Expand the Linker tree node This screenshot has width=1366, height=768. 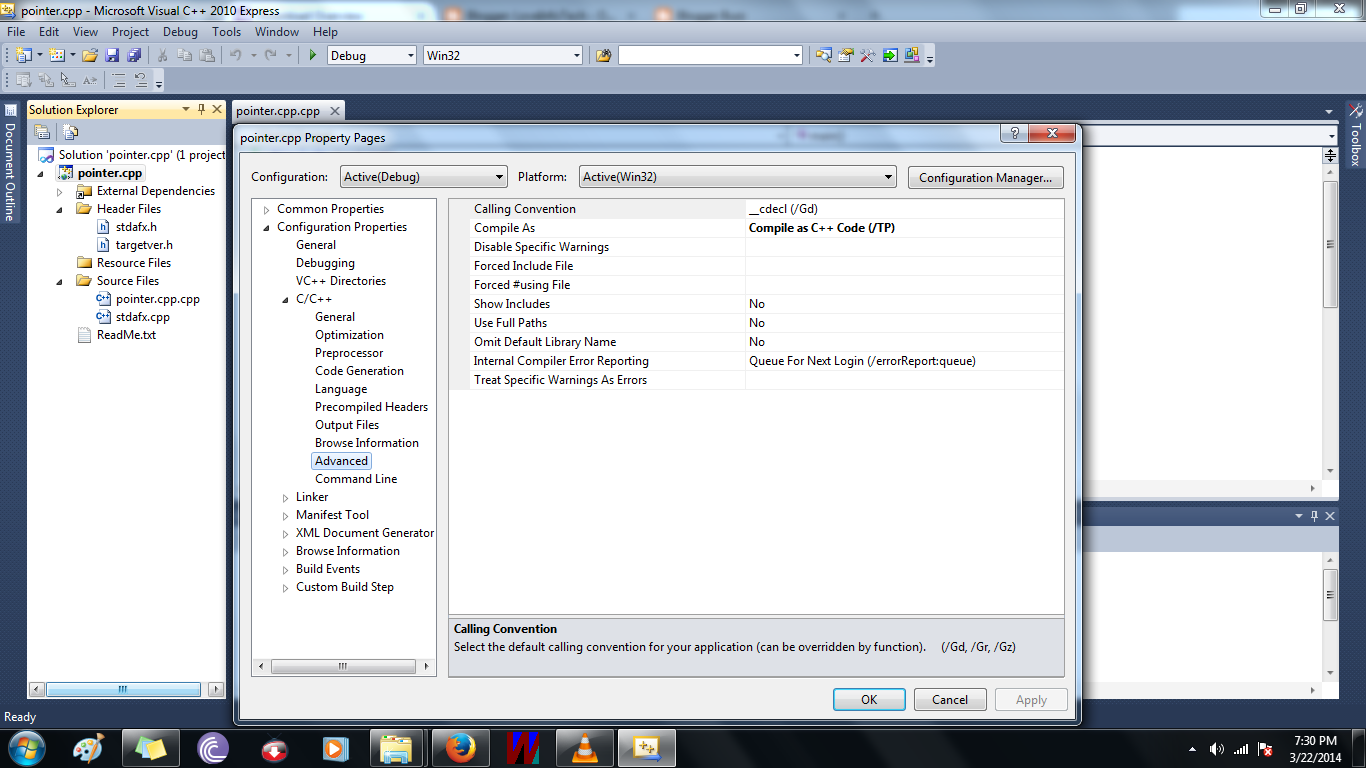tap(285, 498)
